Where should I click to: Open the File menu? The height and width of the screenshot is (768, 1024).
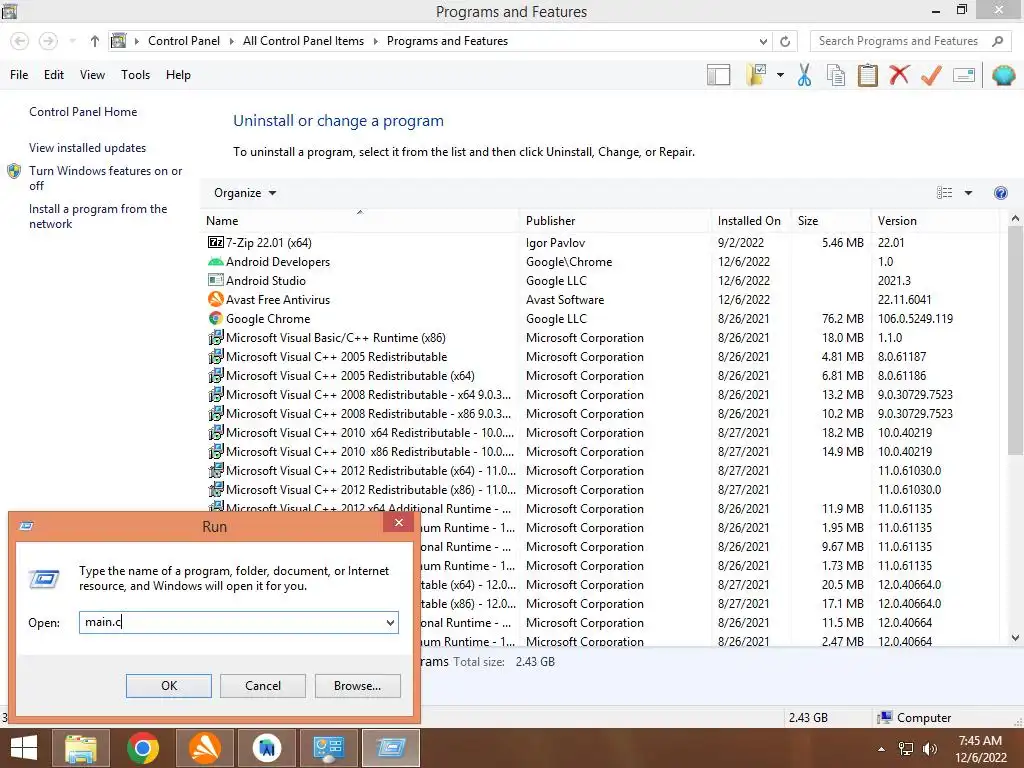click(19, 75)
